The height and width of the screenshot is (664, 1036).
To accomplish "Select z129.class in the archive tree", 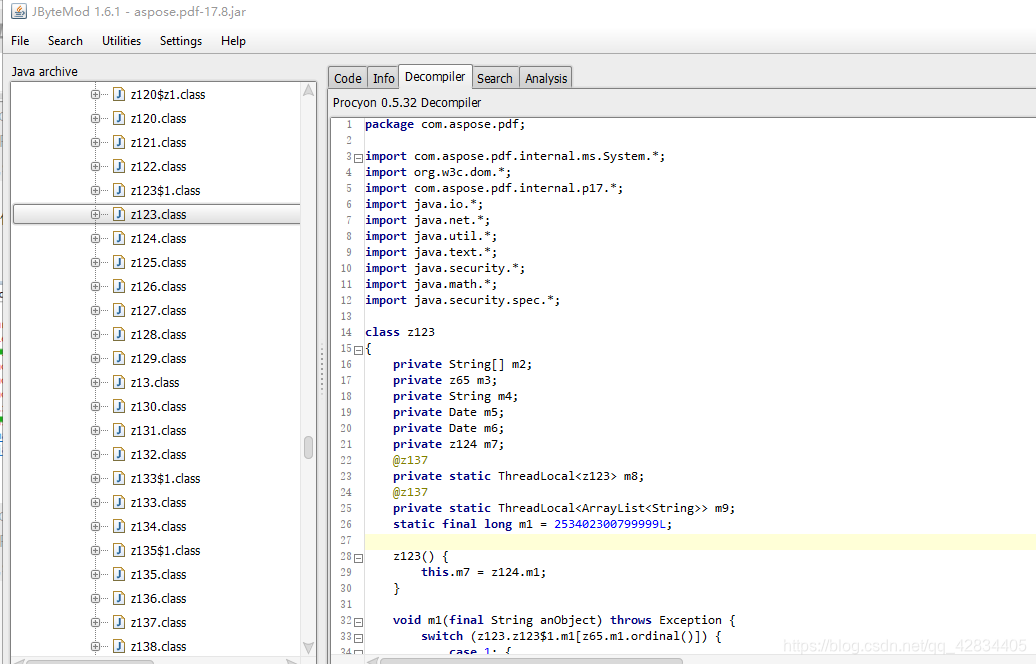I will tap(159, 359).
